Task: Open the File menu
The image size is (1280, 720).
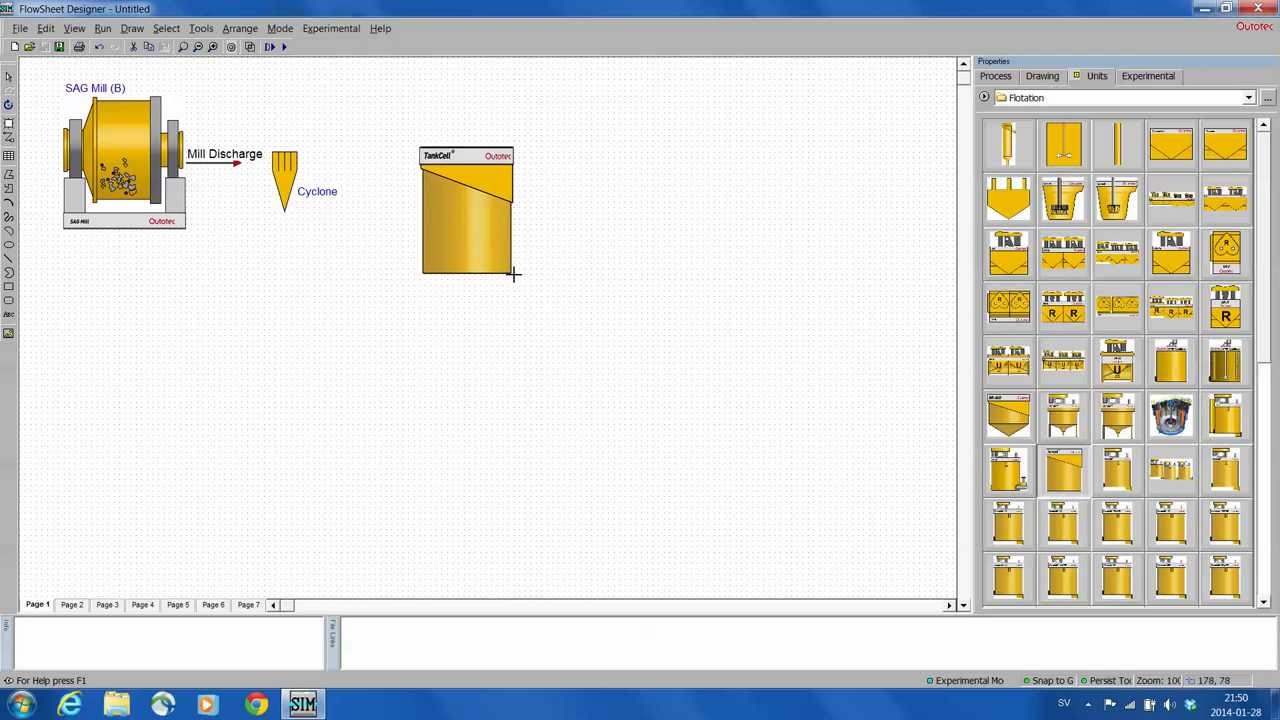Action: pyautogui.click(x=20, y=28)
